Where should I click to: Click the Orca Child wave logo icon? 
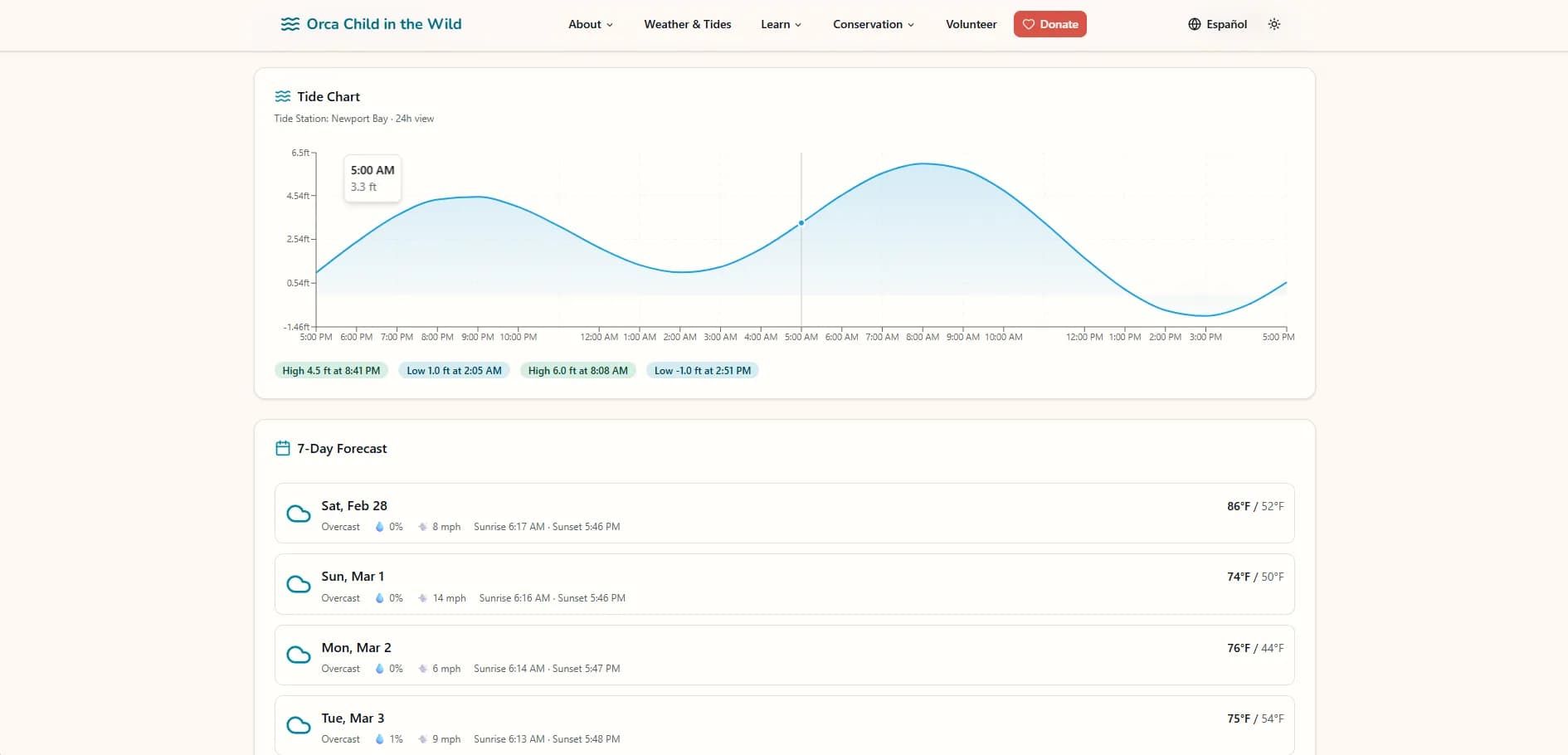tap(290, 24)
